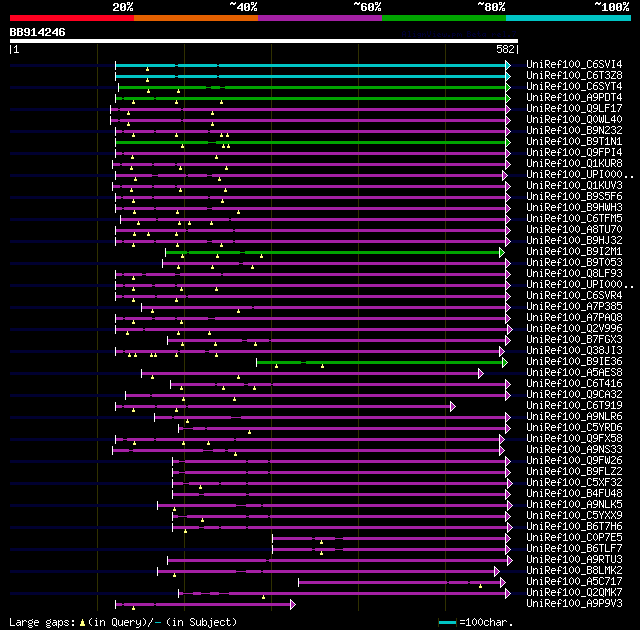Select hit label UniRef100_Q0WL40
The height and width of the screenshot is (630, 640).
tap(574, 120)
